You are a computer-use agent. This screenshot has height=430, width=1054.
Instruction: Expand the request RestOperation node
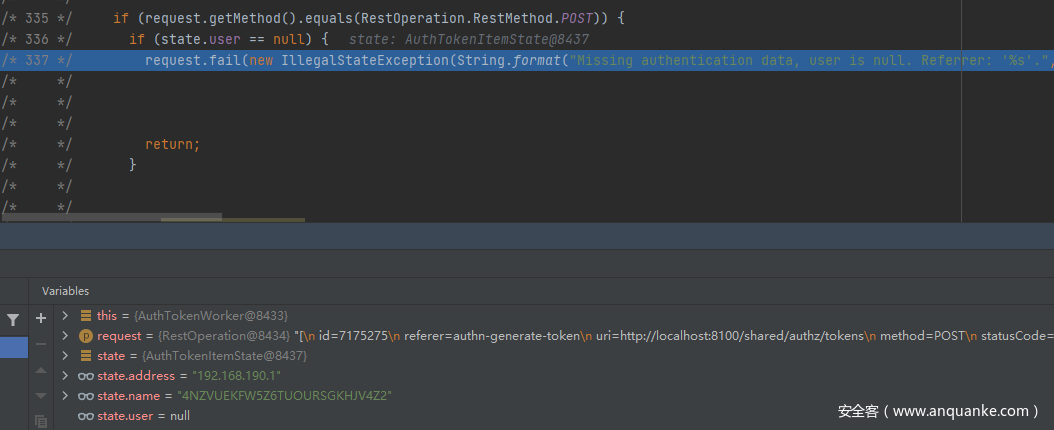pyautogui.click(x=66, y=336)
